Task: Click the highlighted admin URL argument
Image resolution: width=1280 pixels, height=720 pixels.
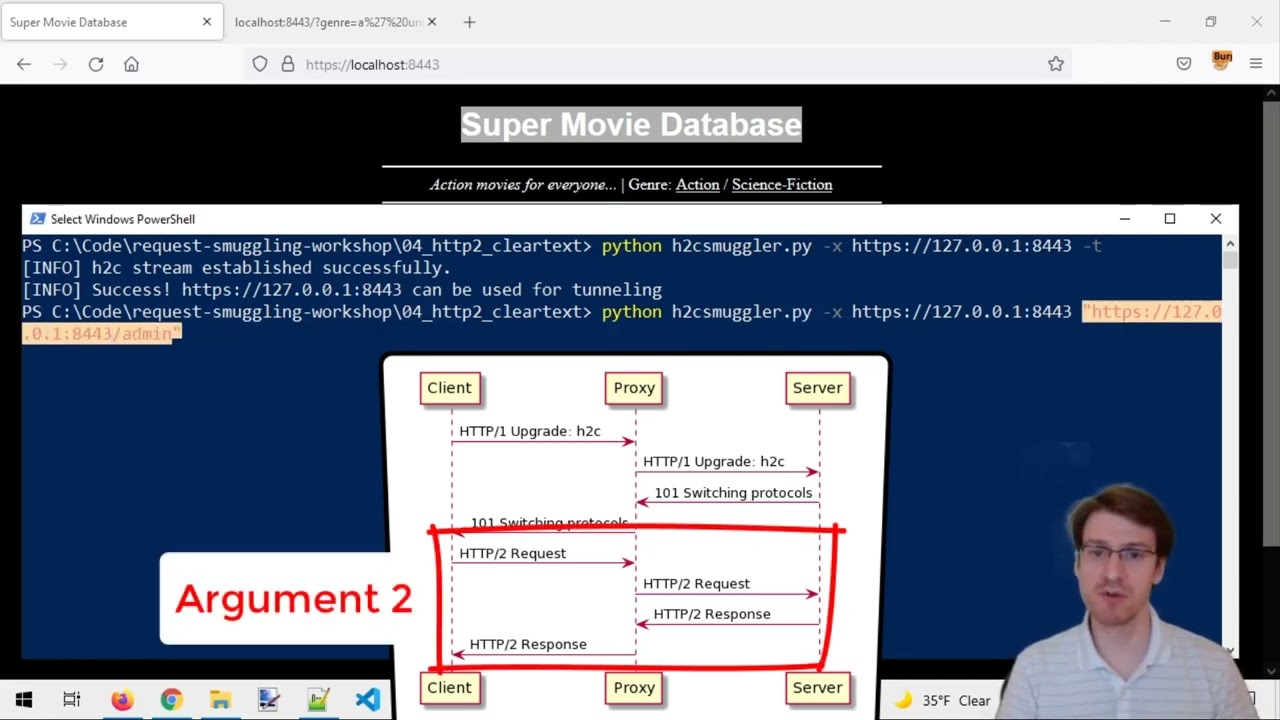Action: 1151,312
